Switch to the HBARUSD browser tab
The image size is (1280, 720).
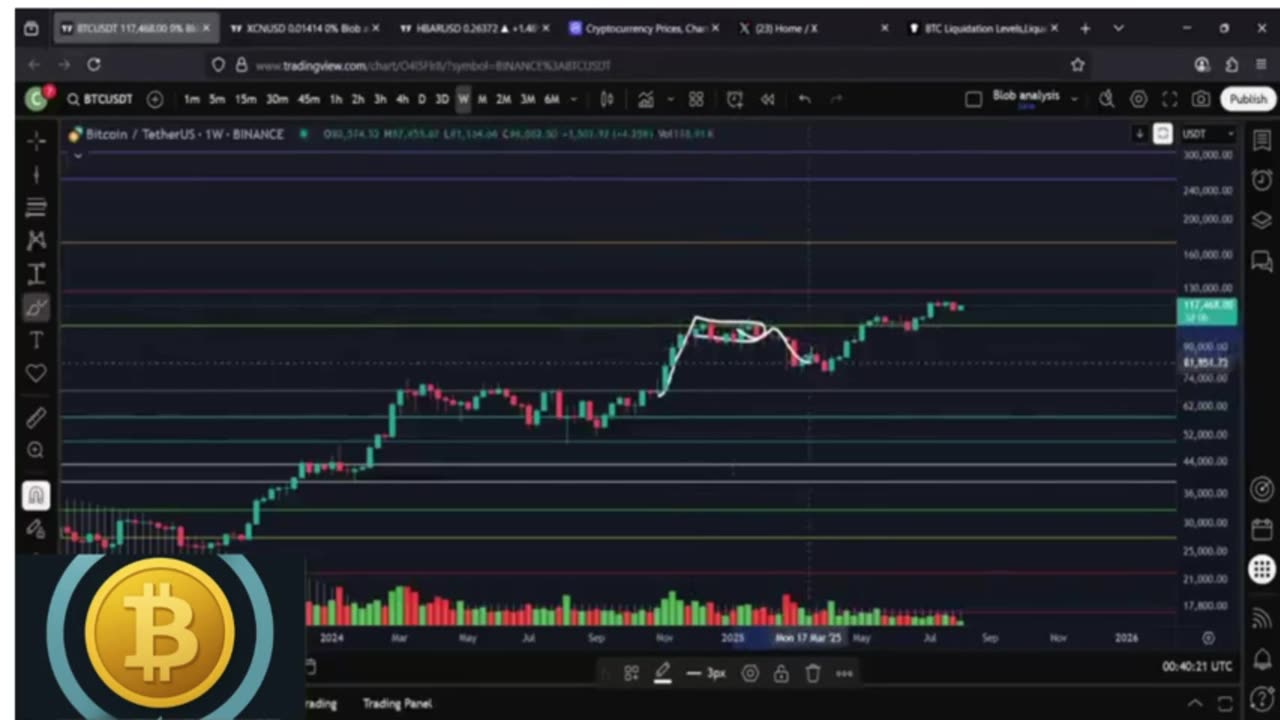474,29
